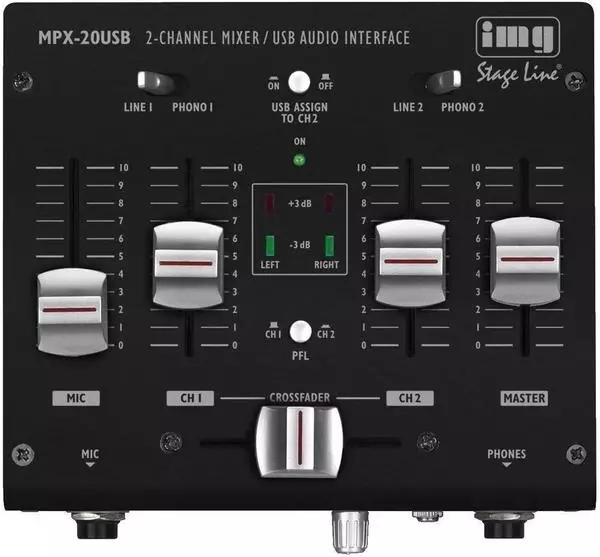Click the CH 1 label left of the PFL button
The image size is (600, 557).
273,332
